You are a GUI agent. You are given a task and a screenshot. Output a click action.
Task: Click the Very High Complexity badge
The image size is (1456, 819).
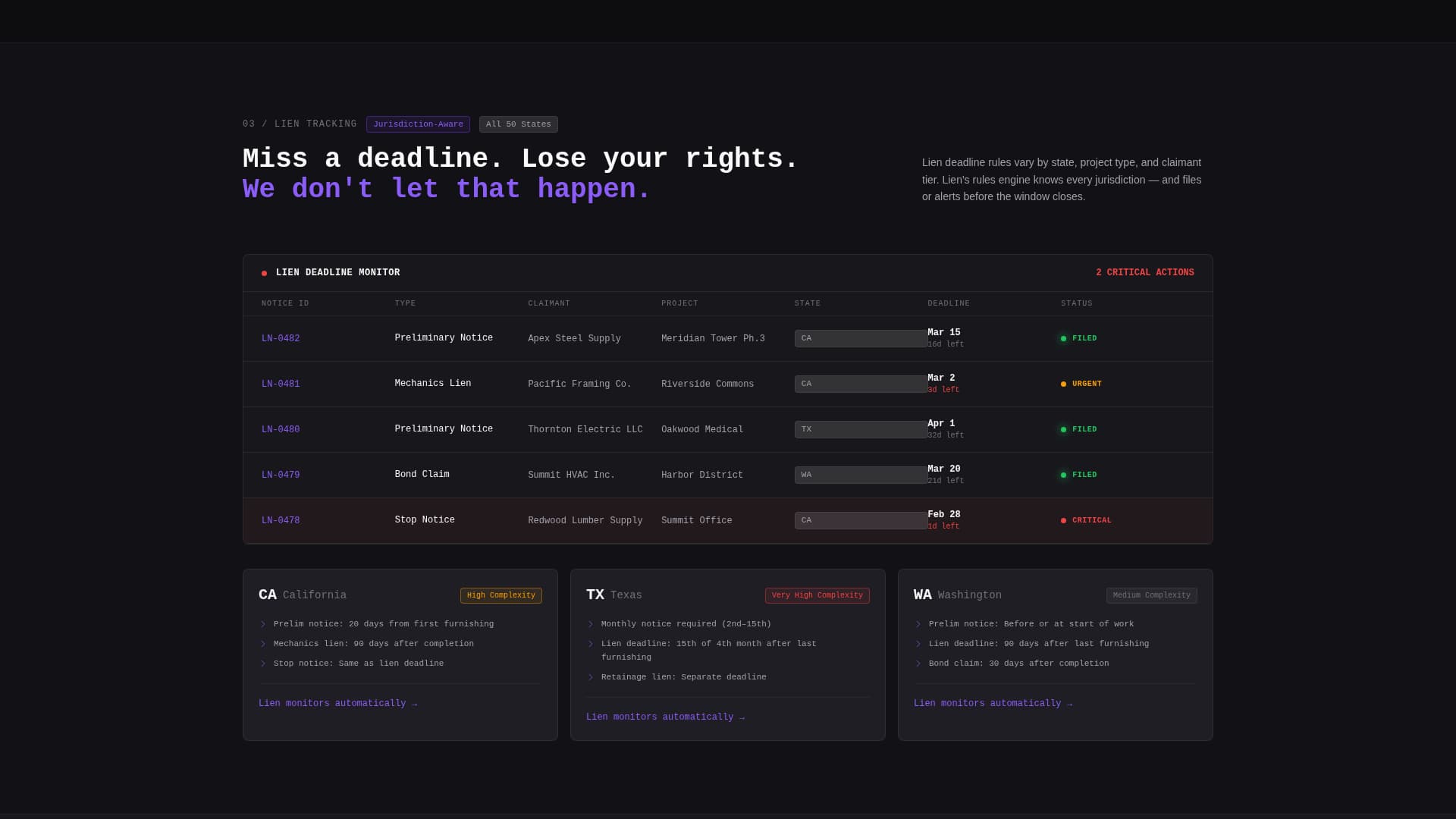[817, 596]
